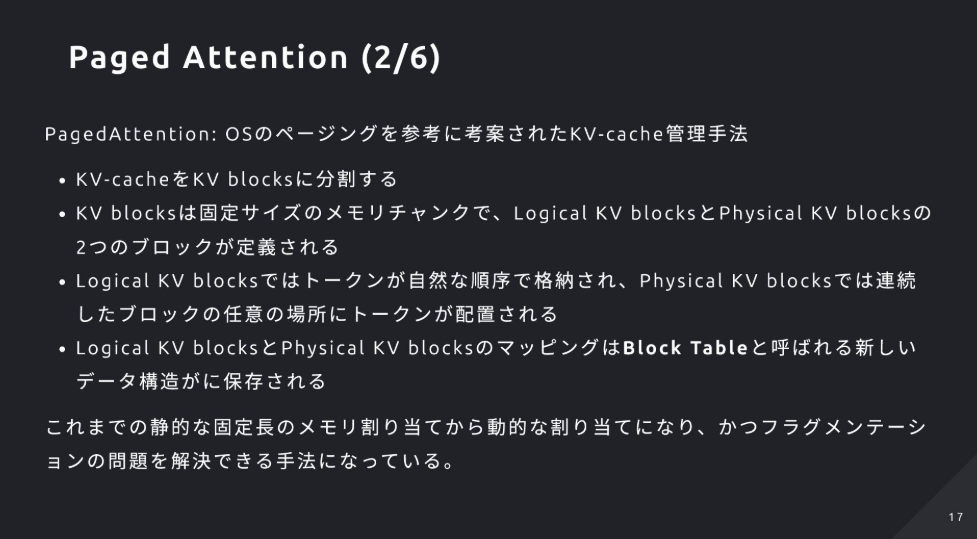
Task: Click the first bullet about KV-cache分割
Action: pyautogui.click(x=236, y=179)
